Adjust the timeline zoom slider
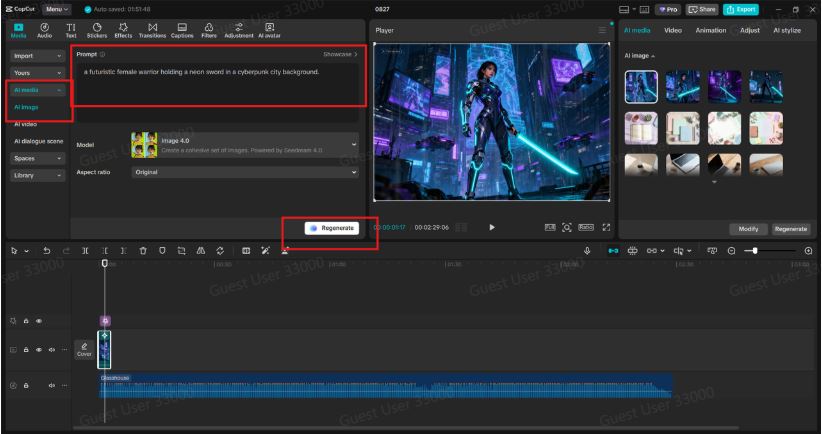The width and height of the screenshot is (822, 434). click(x=755, y=249)
